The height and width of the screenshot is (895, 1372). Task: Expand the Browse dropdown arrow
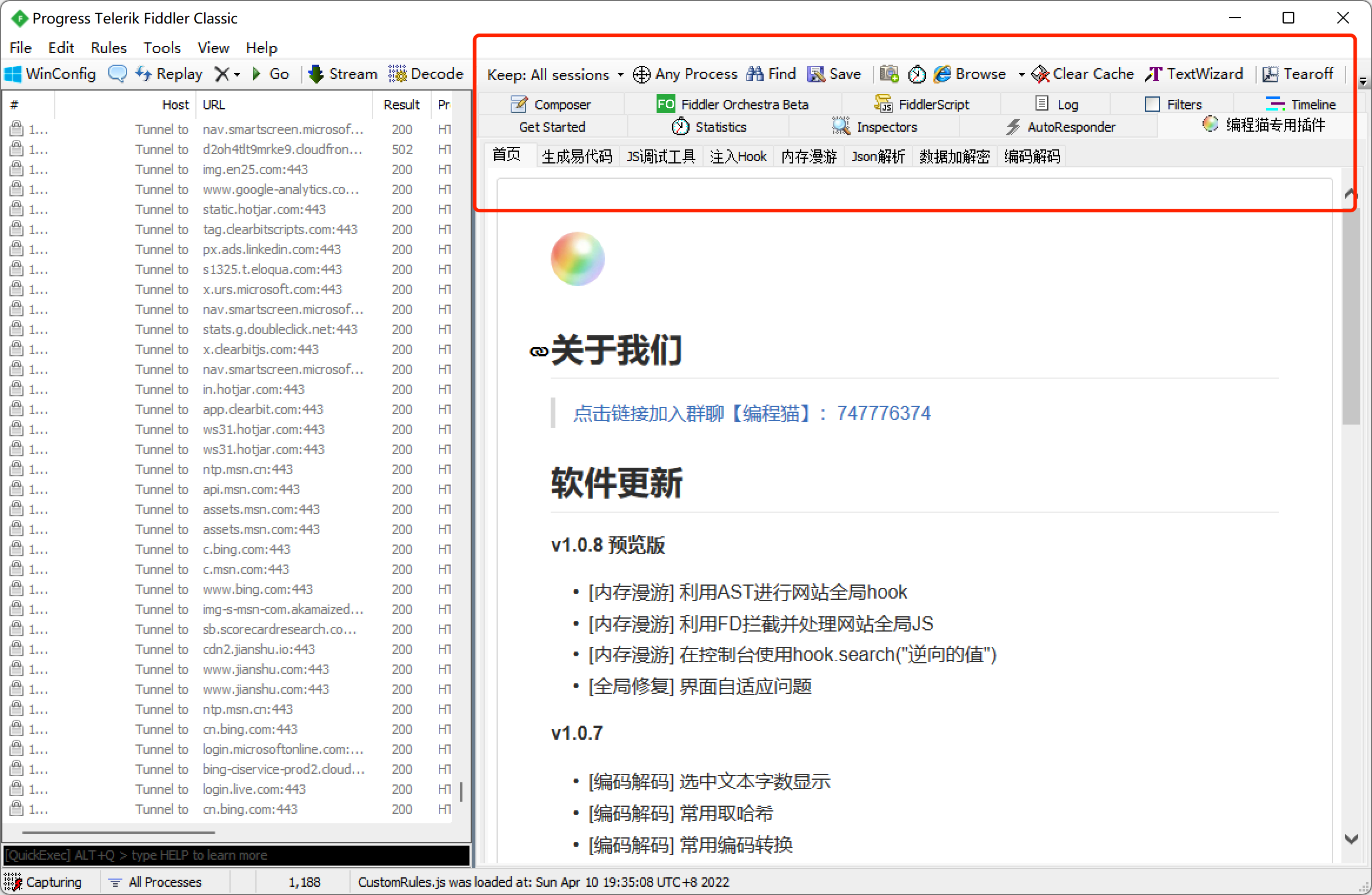[1021, 75]
